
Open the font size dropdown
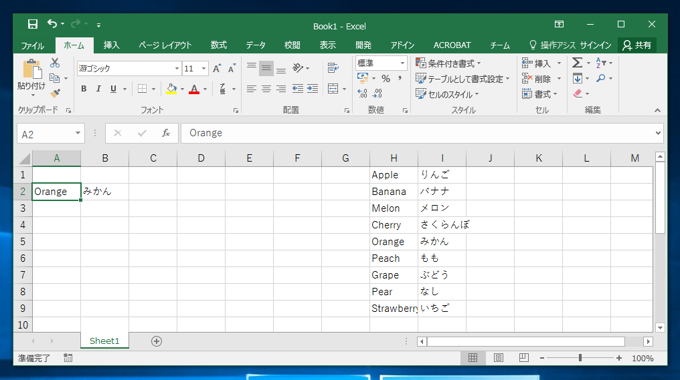pyautogui.click(x=203, y=69)
